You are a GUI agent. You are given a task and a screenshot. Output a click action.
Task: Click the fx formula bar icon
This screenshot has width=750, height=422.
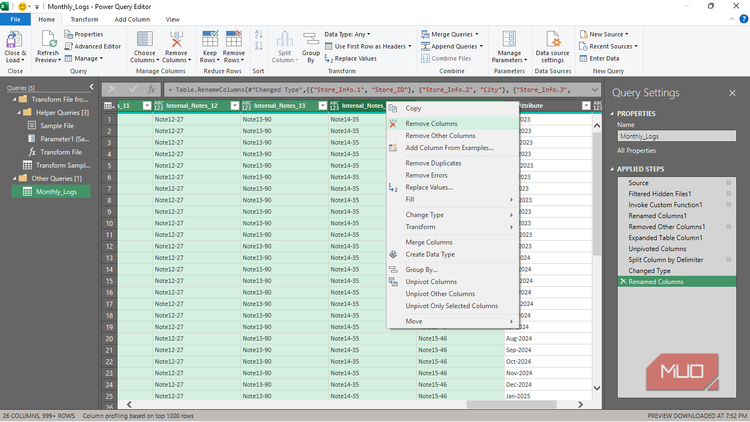pyautogui.click(x=151, y=89)
